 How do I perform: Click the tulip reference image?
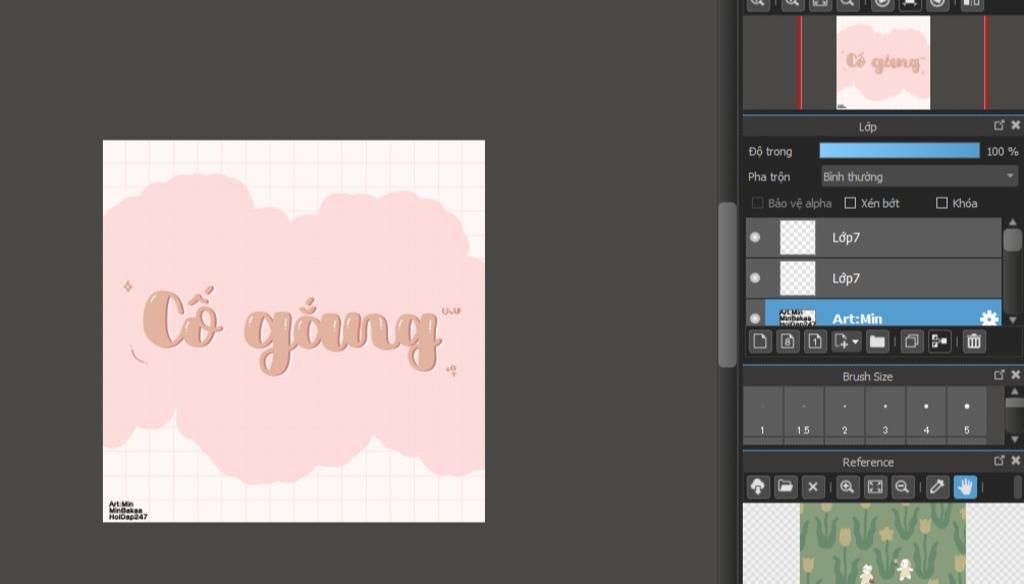[x=883, y=543]
